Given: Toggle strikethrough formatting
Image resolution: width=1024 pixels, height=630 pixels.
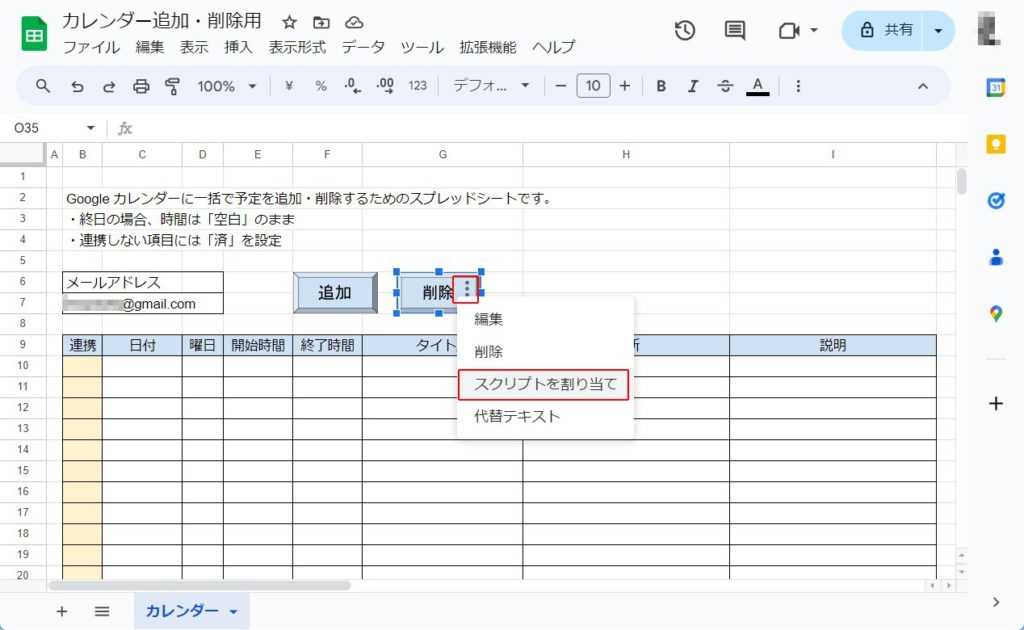Looking at the screenshot, I should pos(725,86).
